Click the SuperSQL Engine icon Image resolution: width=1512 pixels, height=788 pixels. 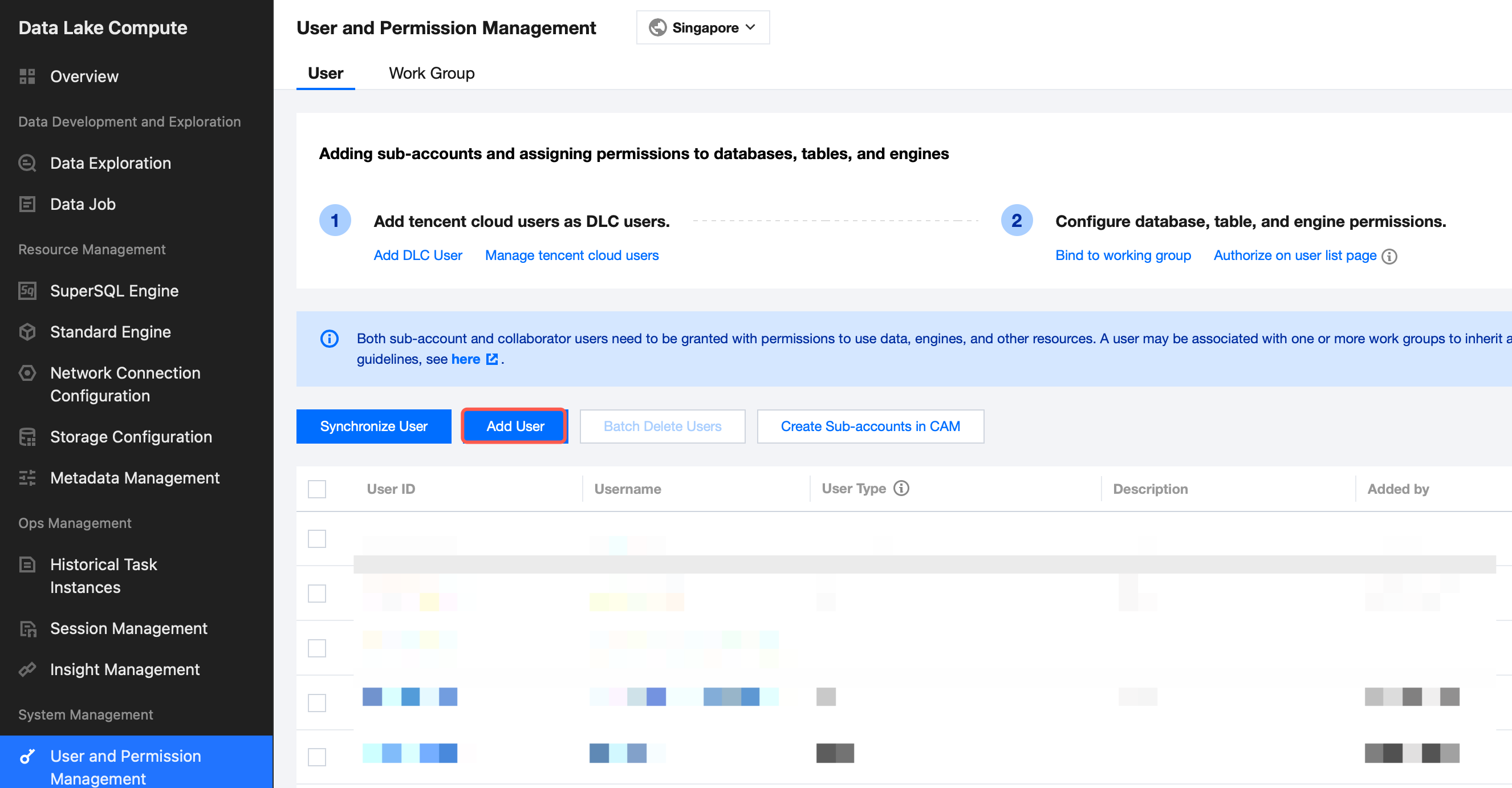pos(27,291)
